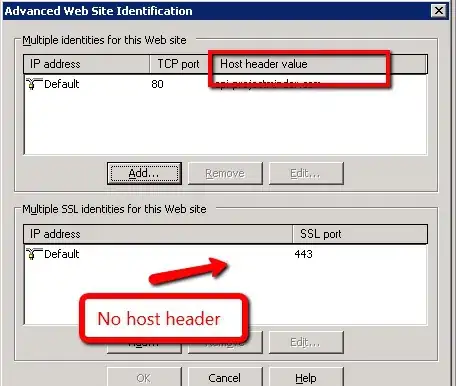456x386 pixels.
Task: Cancel the Advanced Web Site Identification dialog
Action: coord(225,377)
